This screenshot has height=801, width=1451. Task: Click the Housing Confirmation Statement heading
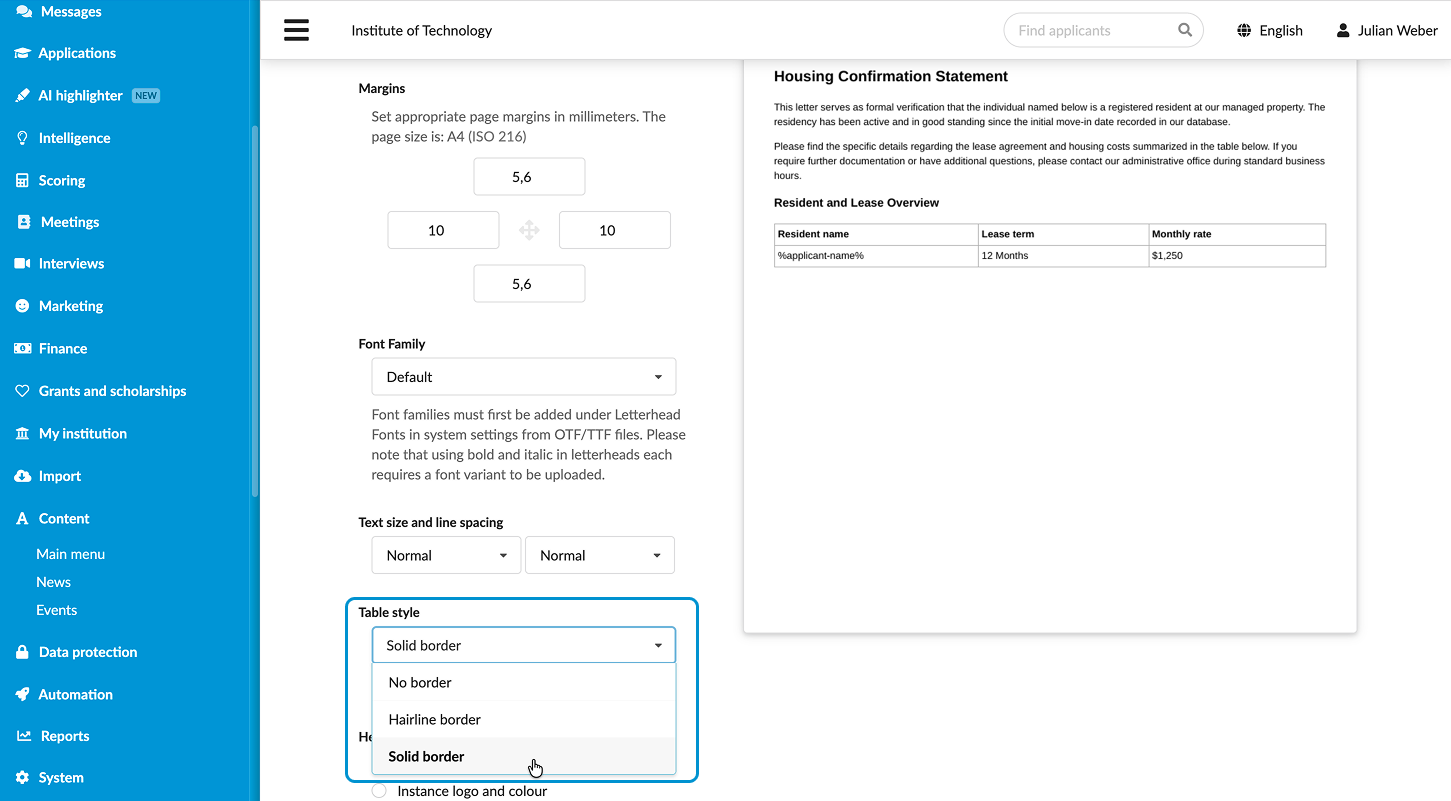coord(891,76)
